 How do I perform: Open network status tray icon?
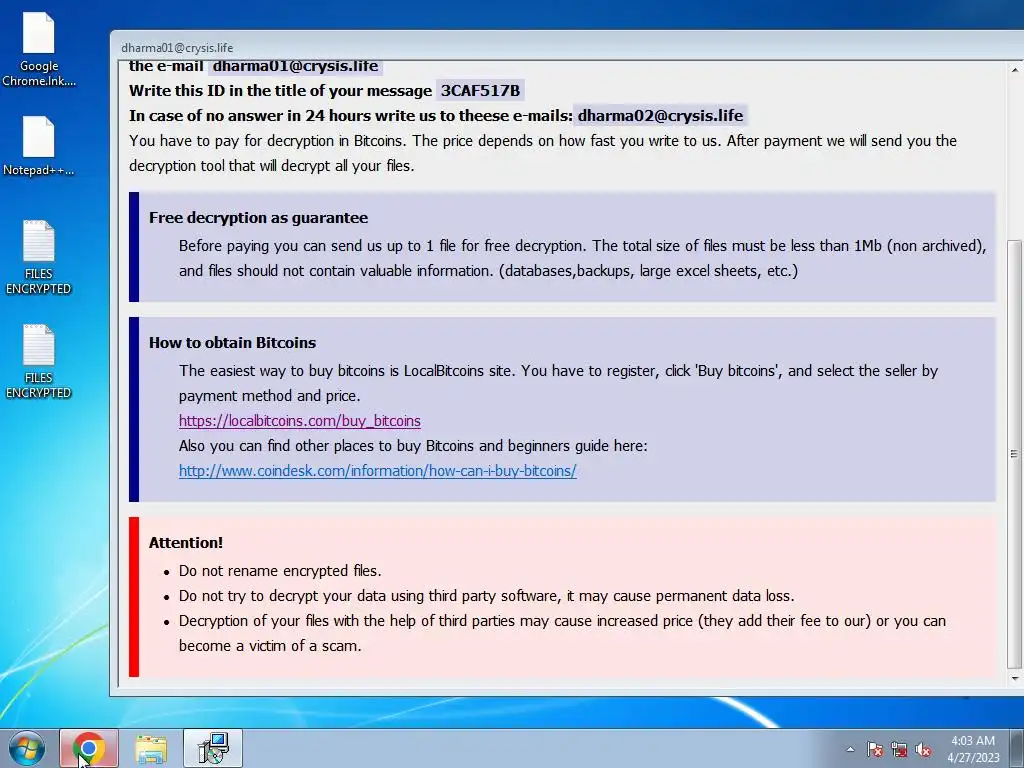pyautogui.click(x=899, y=749)
